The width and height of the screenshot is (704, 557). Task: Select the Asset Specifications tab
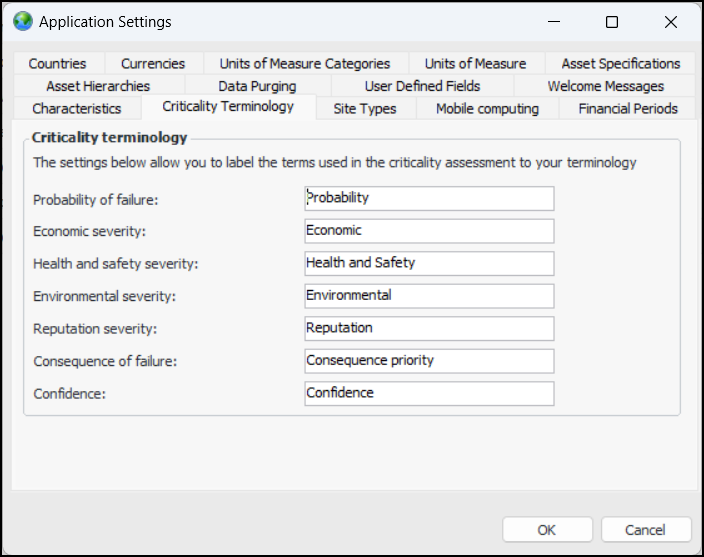(620, 63)
